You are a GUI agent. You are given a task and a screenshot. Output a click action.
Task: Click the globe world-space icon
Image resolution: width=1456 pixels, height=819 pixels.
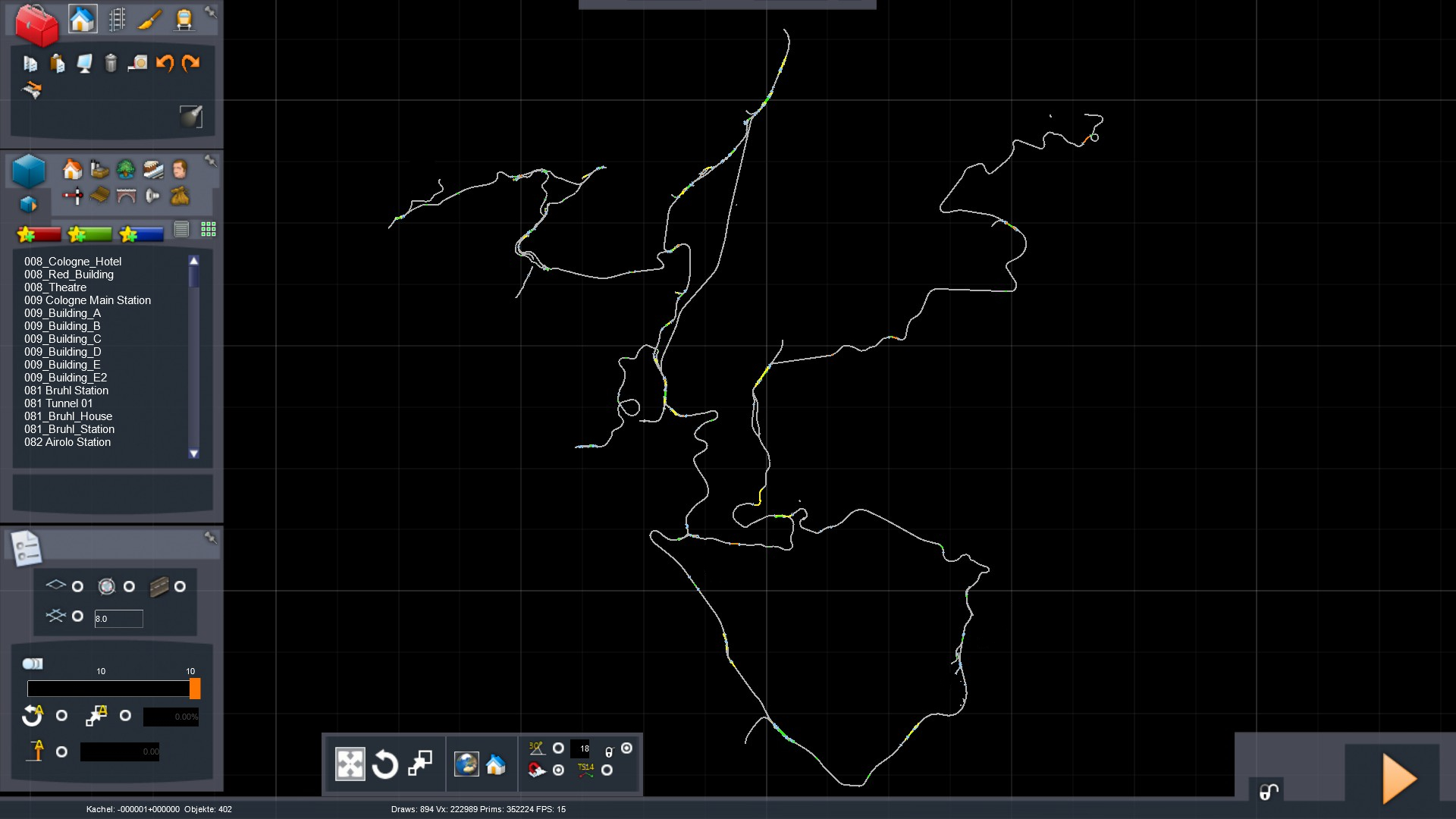click(466, 764)
